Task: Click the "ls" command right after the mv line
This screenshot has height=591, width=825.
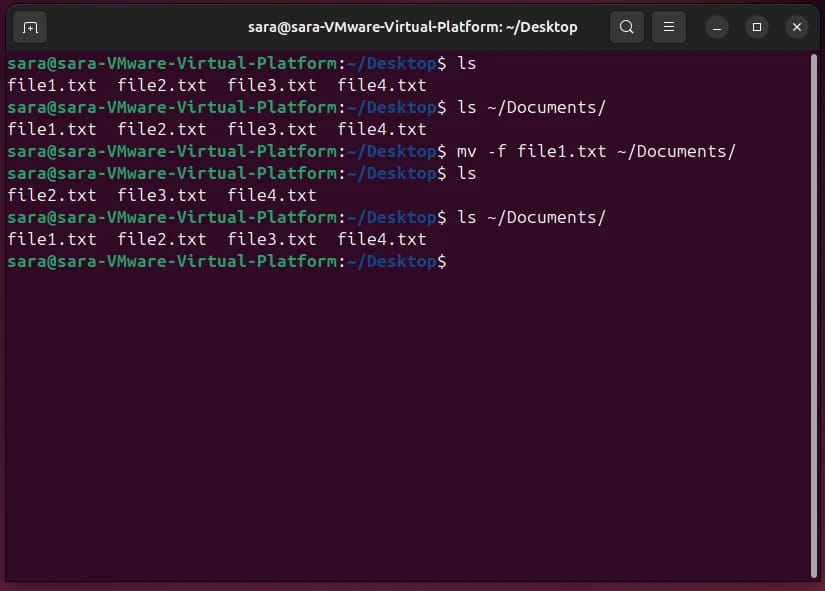Action: [x=467, y=174]
